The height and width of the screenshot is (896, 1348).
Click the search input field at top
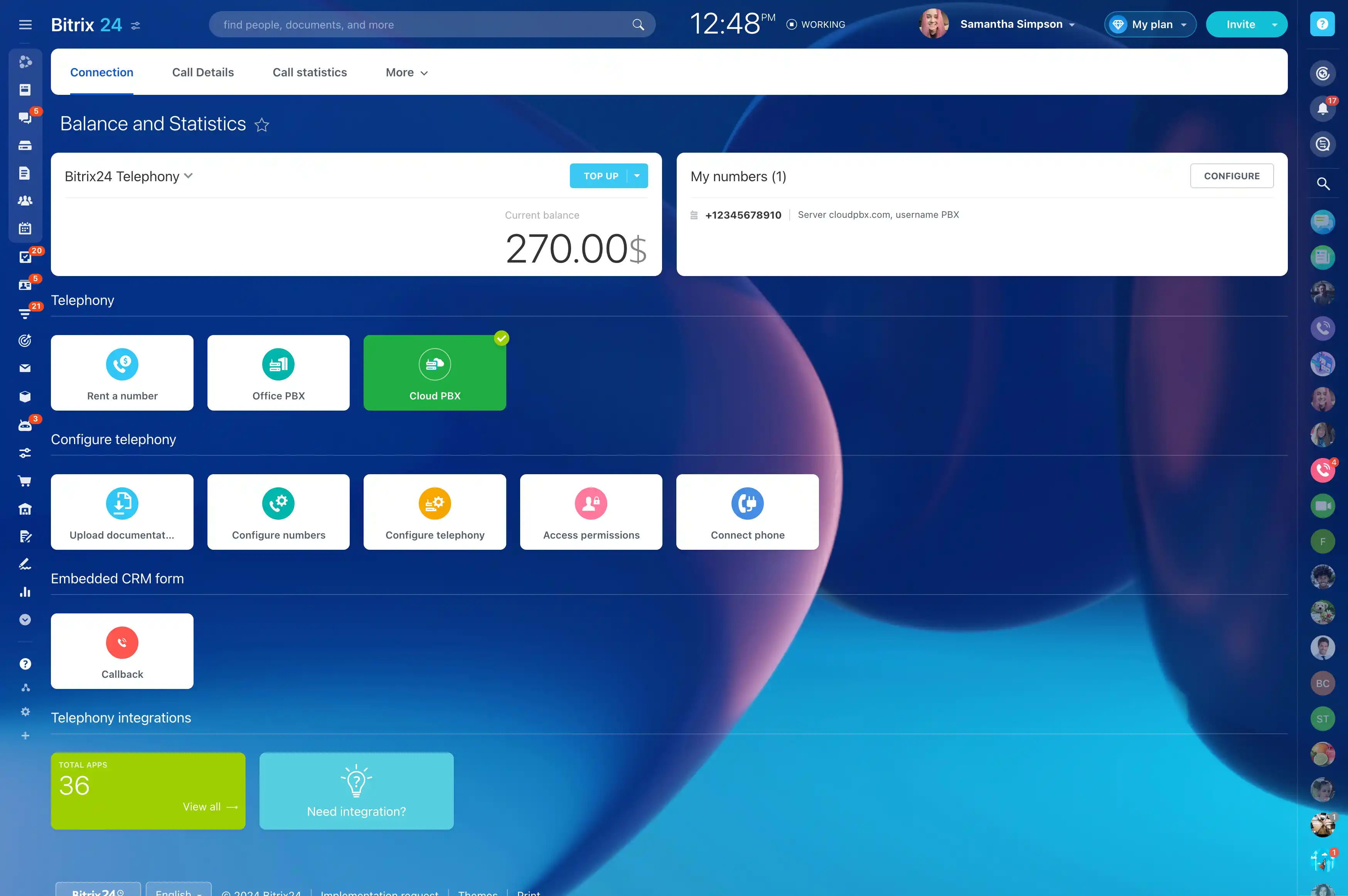click(x=423, y=25)
